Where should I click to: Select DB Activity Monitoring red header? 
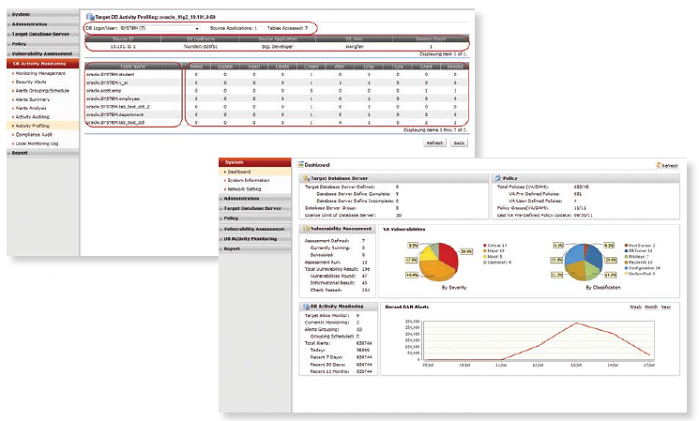click(x=43, y=64)
